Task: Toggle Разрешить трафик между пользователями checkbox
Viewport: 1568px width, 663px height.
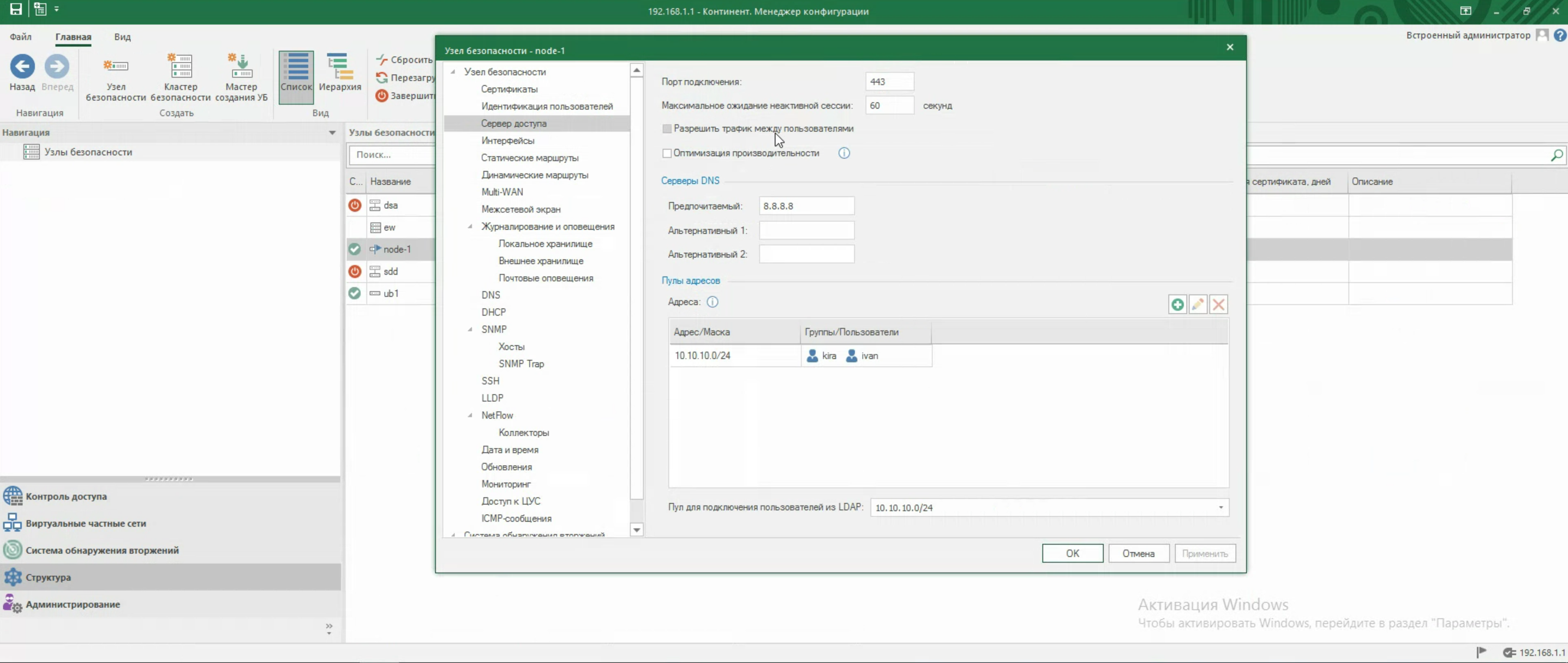Action: (667, 129)
